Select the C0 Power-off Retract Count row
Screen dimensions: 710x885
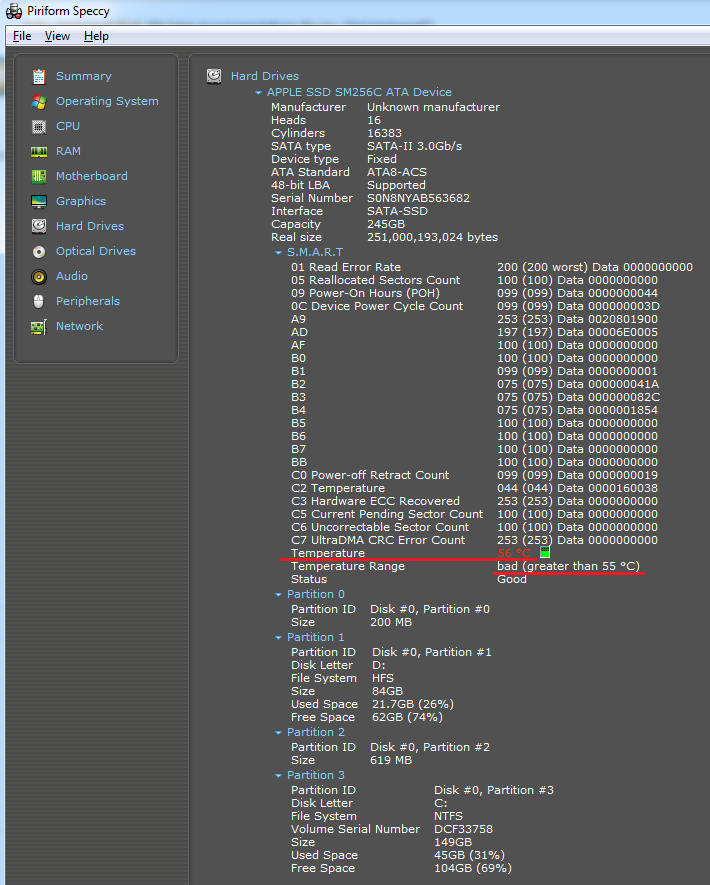(474, 475)
